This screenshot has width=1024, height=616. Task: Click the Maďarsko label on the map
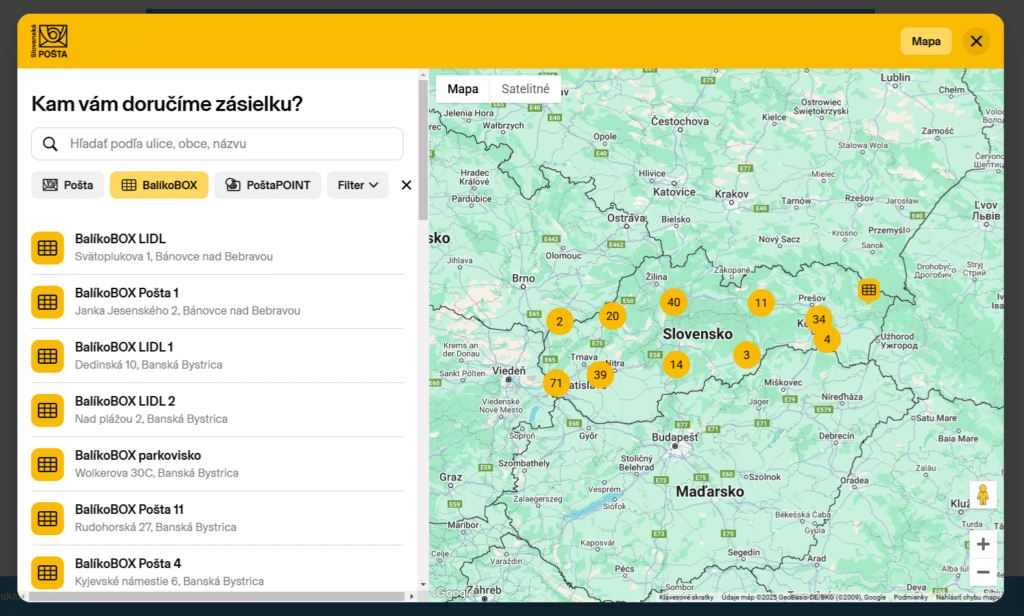pyautogui.click(x=710, y=491)
